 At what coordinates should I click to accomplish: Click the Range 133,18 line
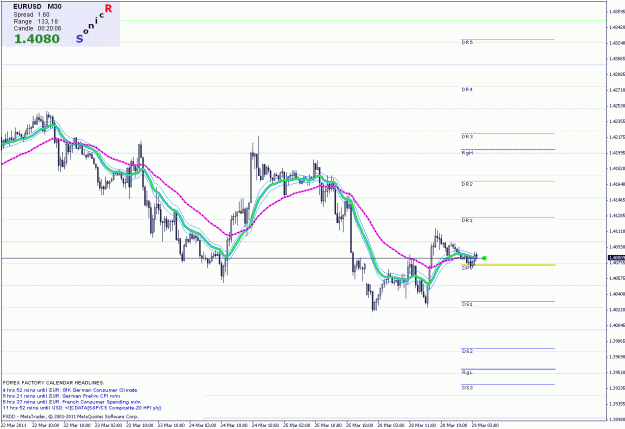click(x=36, y=22)
